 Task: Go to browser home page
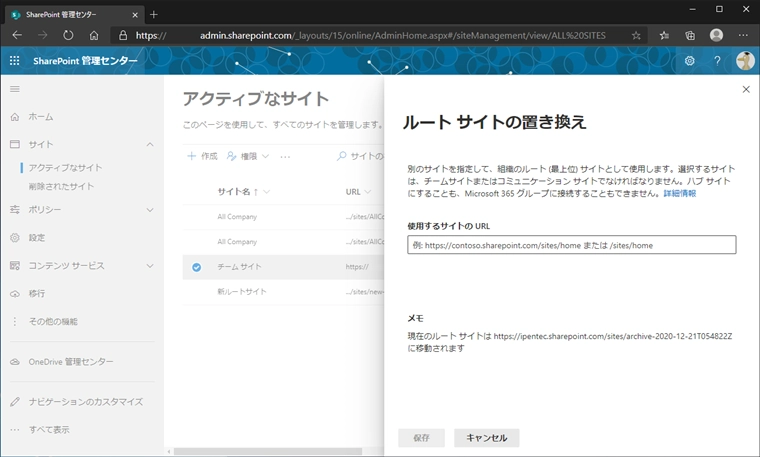coord(94,35)
